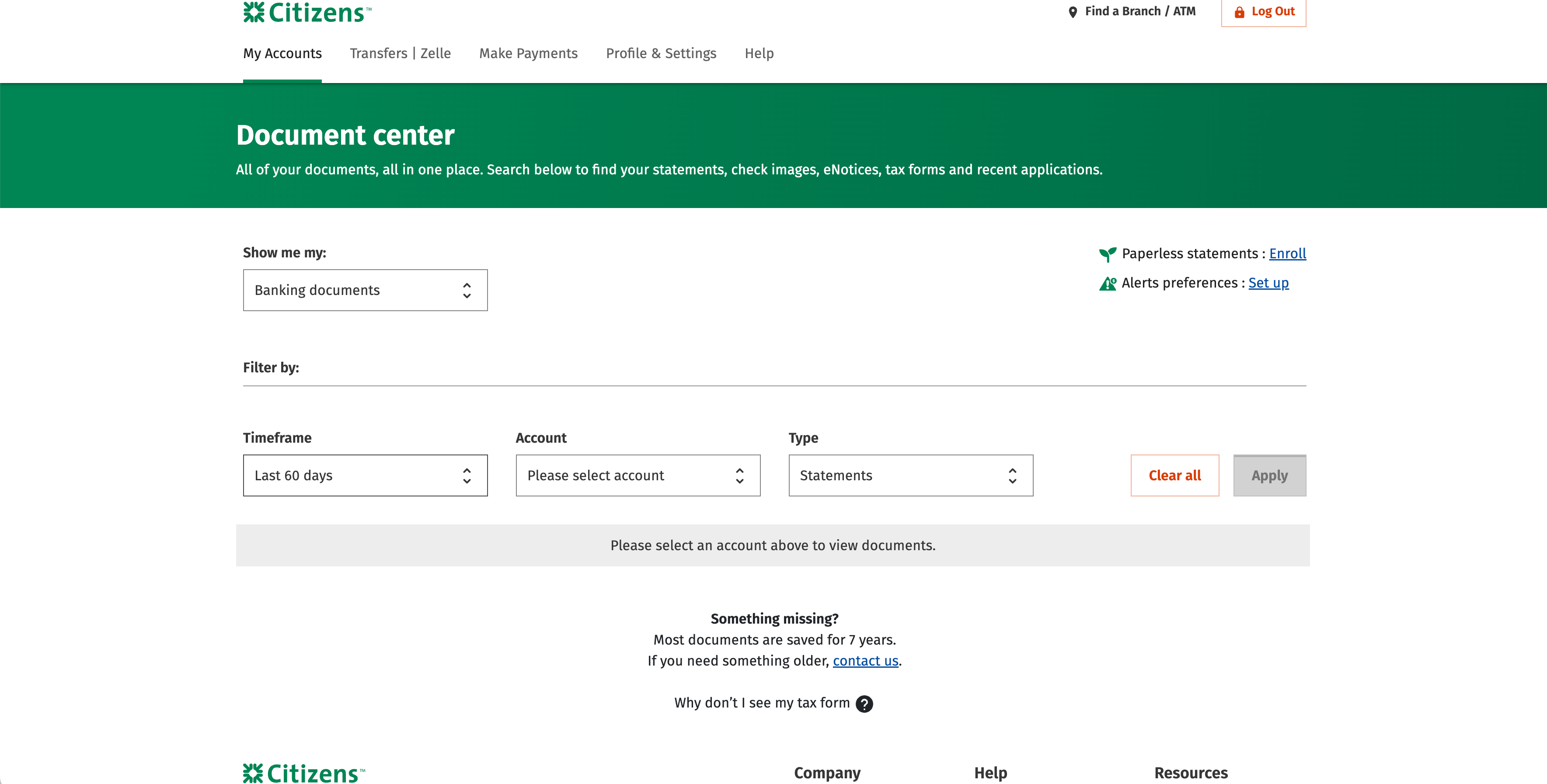This screenshot has height=784, width=1547.
Task: Click the Citizens logo in header
Action: (x=307, y=12)
